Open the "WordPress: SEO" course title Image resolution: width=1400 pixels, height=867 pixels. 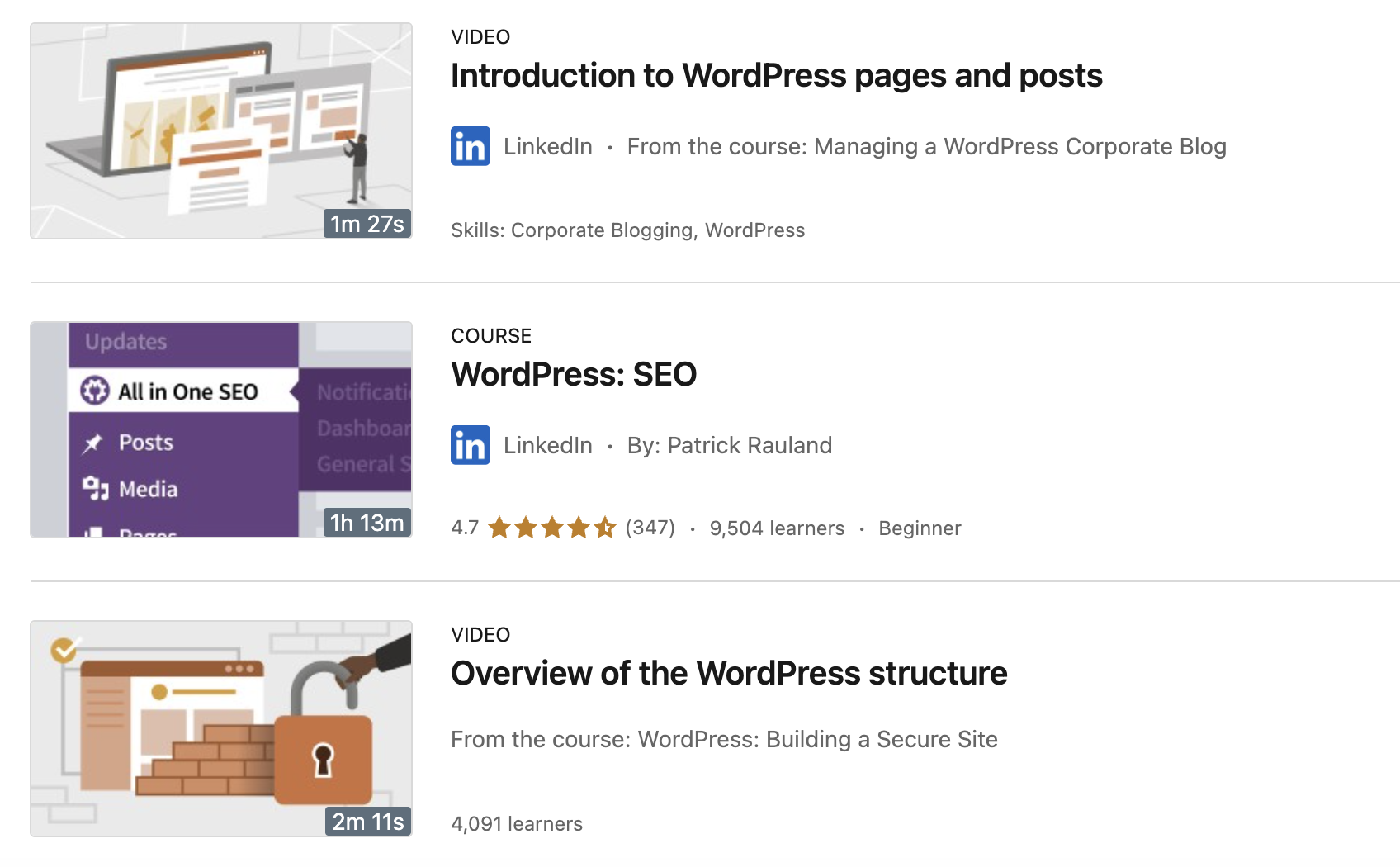click(x=574, y=375)
